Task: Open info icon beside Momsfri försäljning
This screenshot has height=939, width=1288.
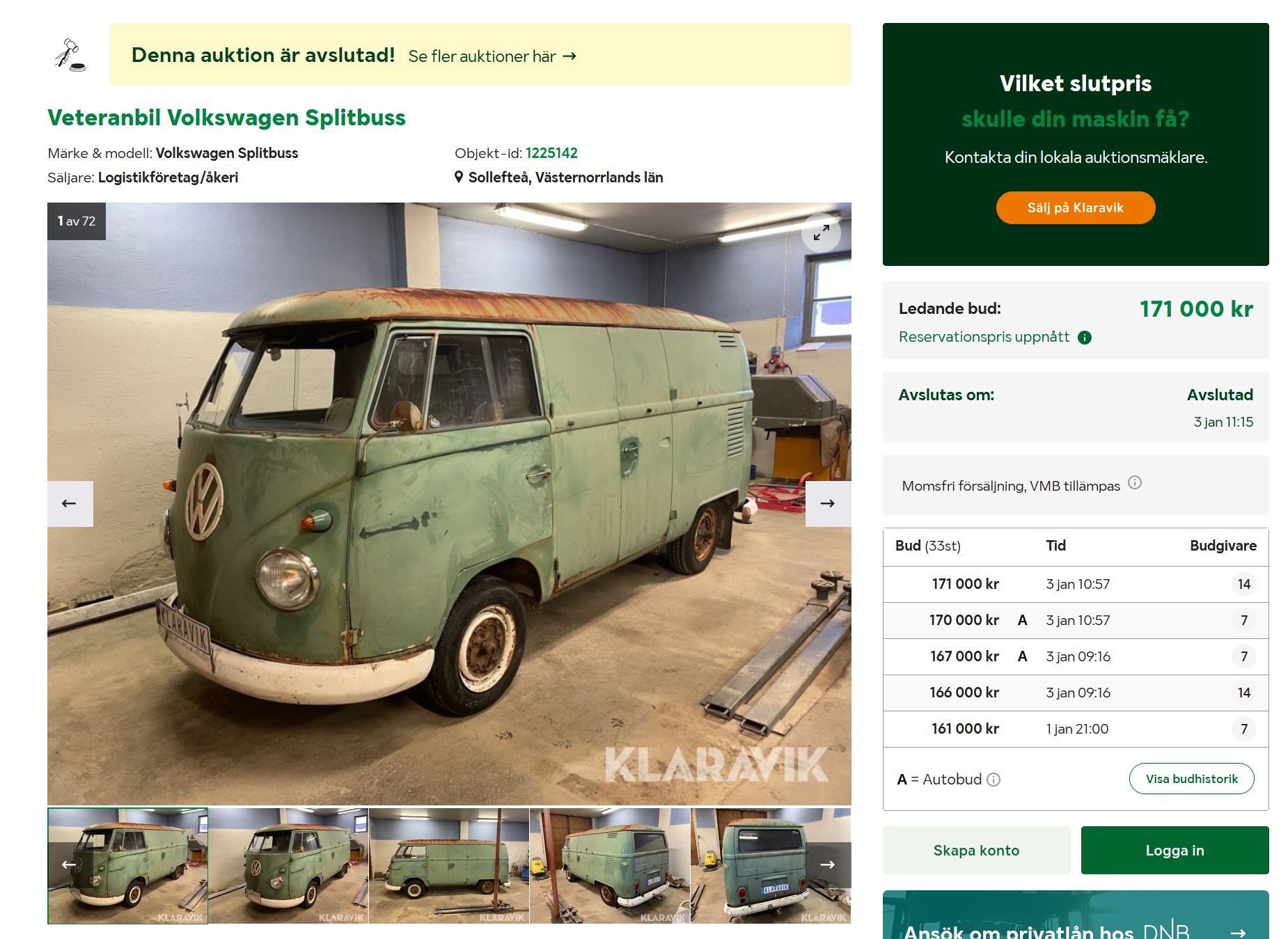Action: [1135, 482]
